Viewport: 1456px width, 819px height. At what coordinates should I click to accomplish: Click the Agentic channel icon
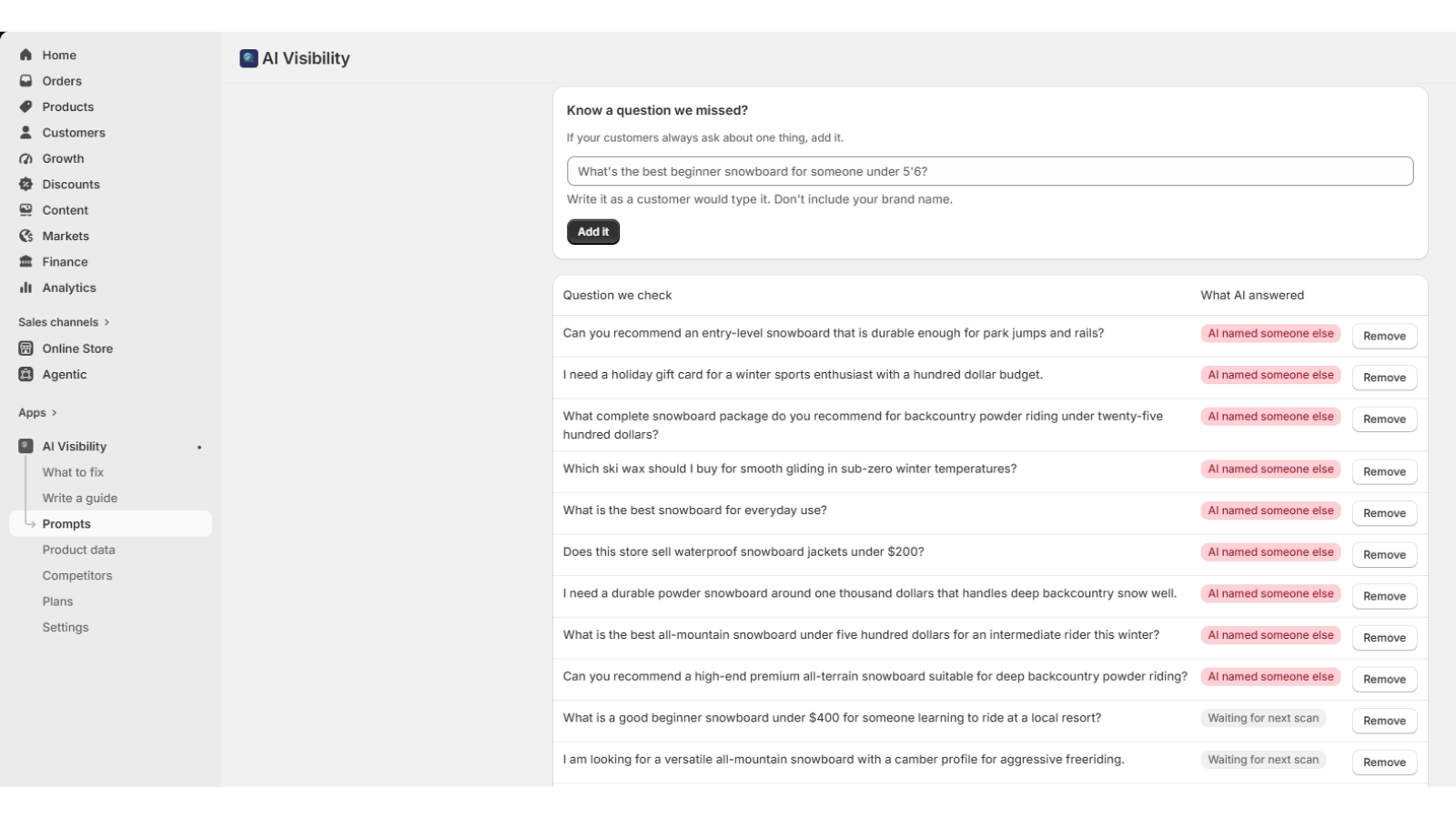coord(25,374)
